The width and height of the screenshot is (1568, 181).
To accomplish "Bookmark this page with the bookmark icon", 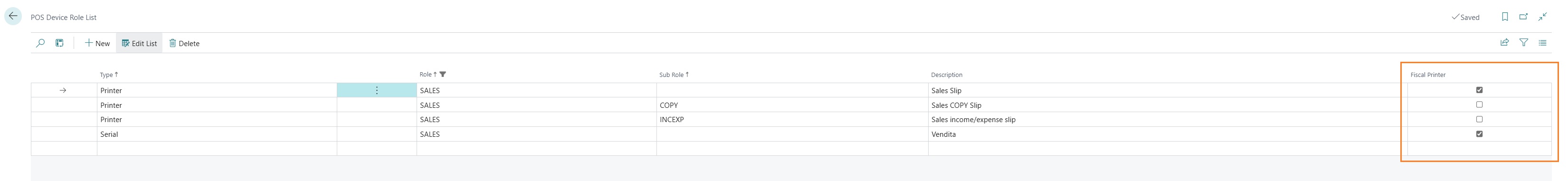I will coord(1505,17).
